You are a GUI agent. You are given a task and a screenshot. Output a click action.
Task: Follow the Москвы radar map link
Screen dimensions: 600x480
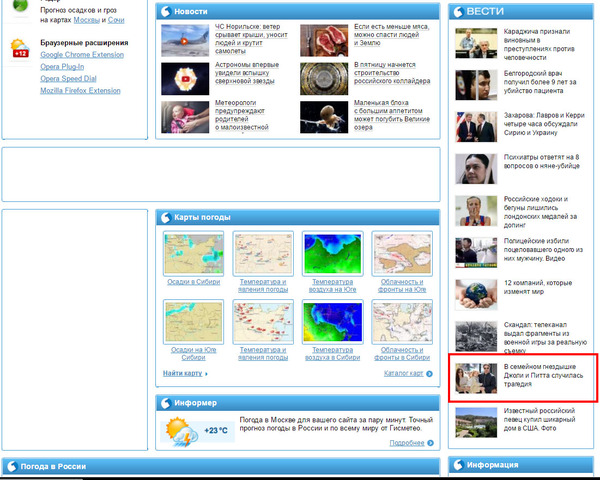pos(86,20)
